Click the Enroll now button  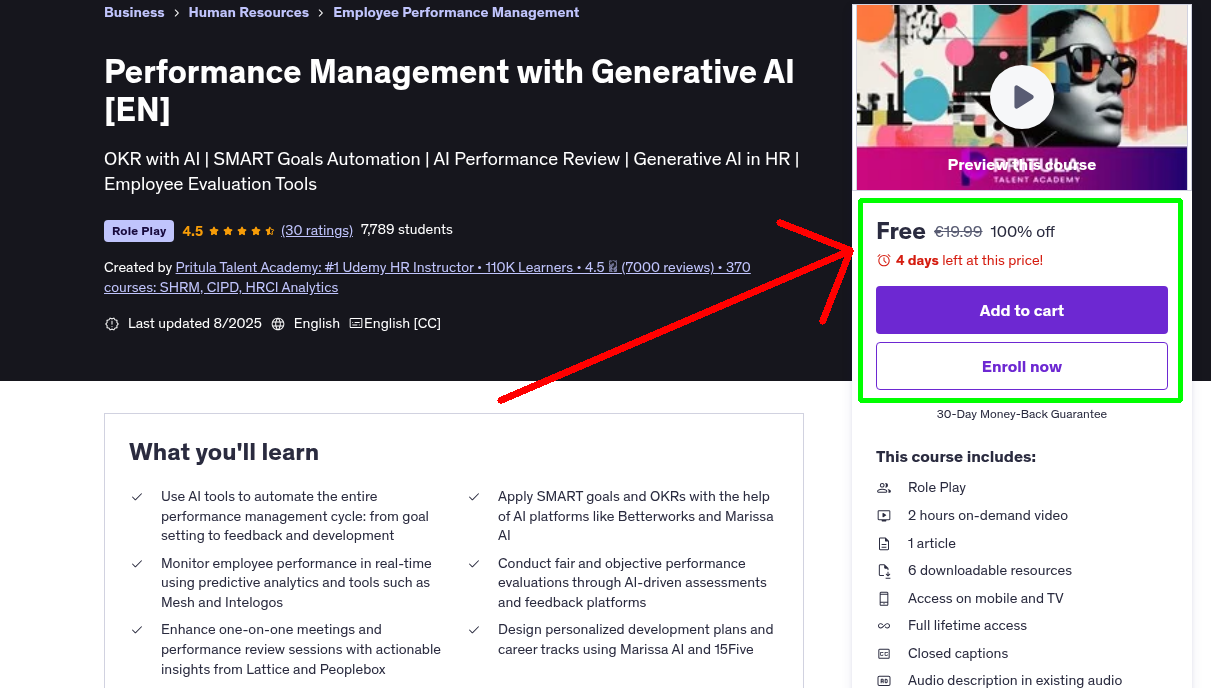tap(1022, 366)
